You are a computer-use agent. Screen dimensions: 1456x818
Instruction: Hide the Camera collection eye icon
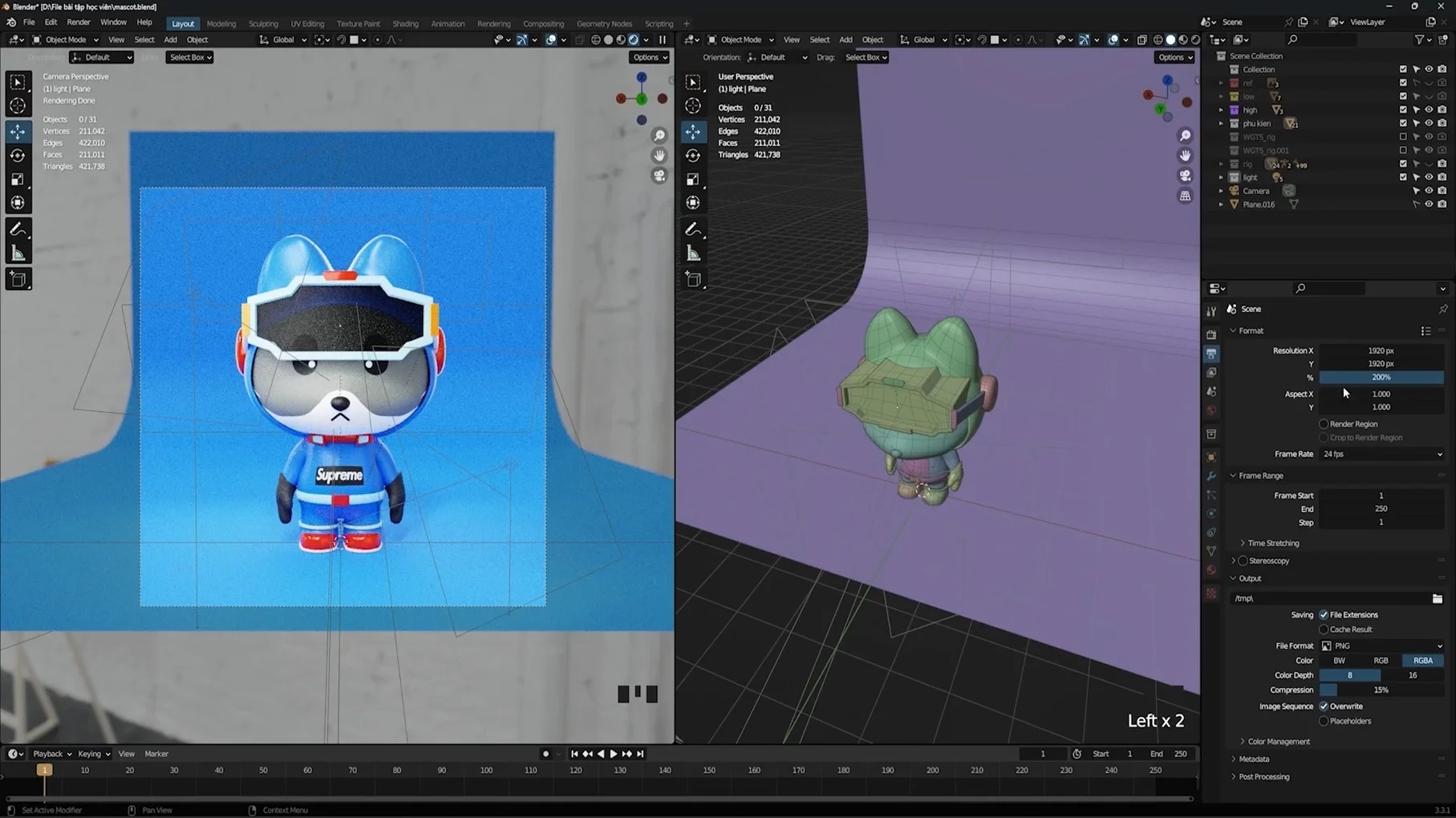tap(1429, 191)
